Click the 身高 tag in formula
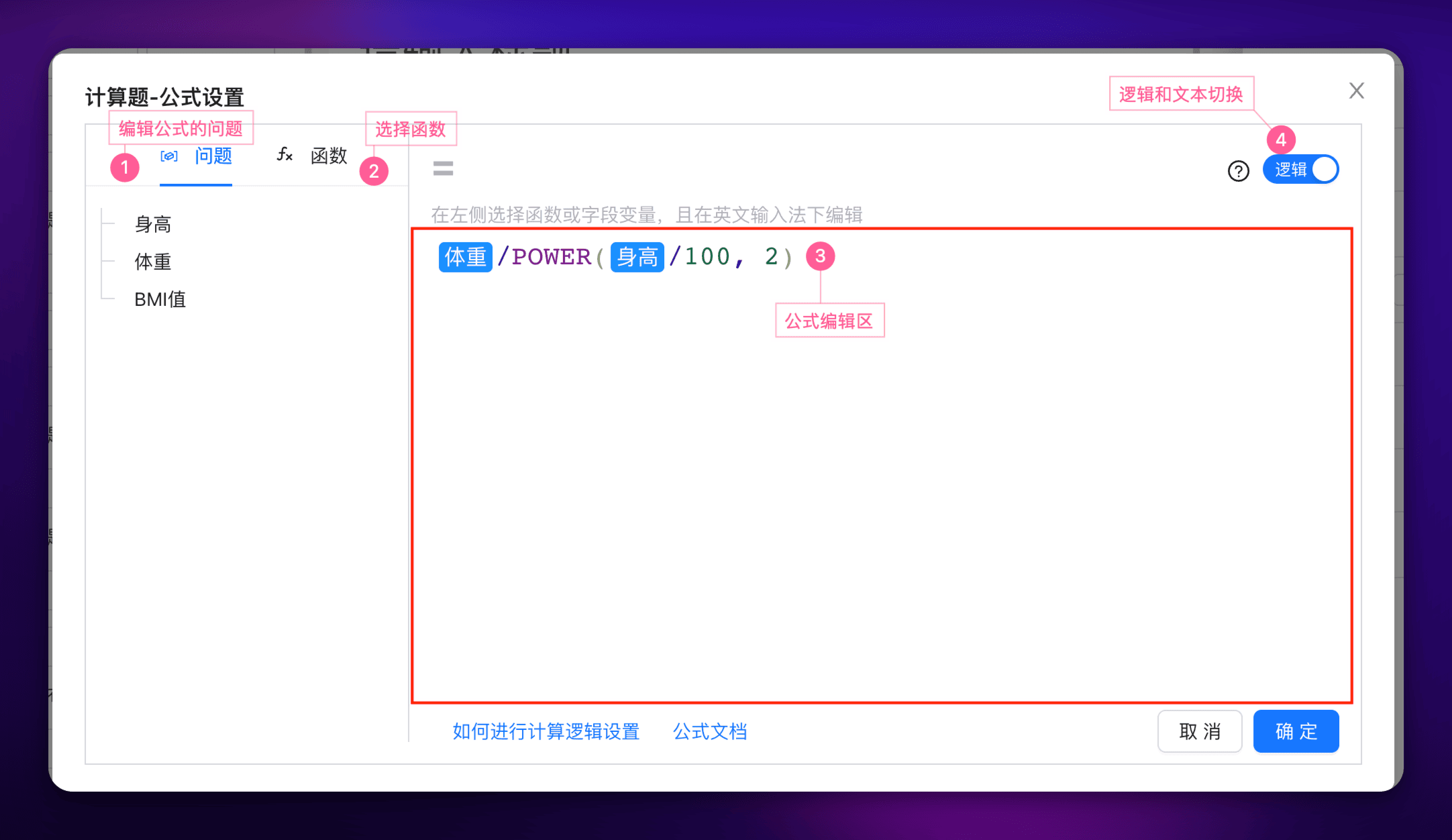 (637, 257)
